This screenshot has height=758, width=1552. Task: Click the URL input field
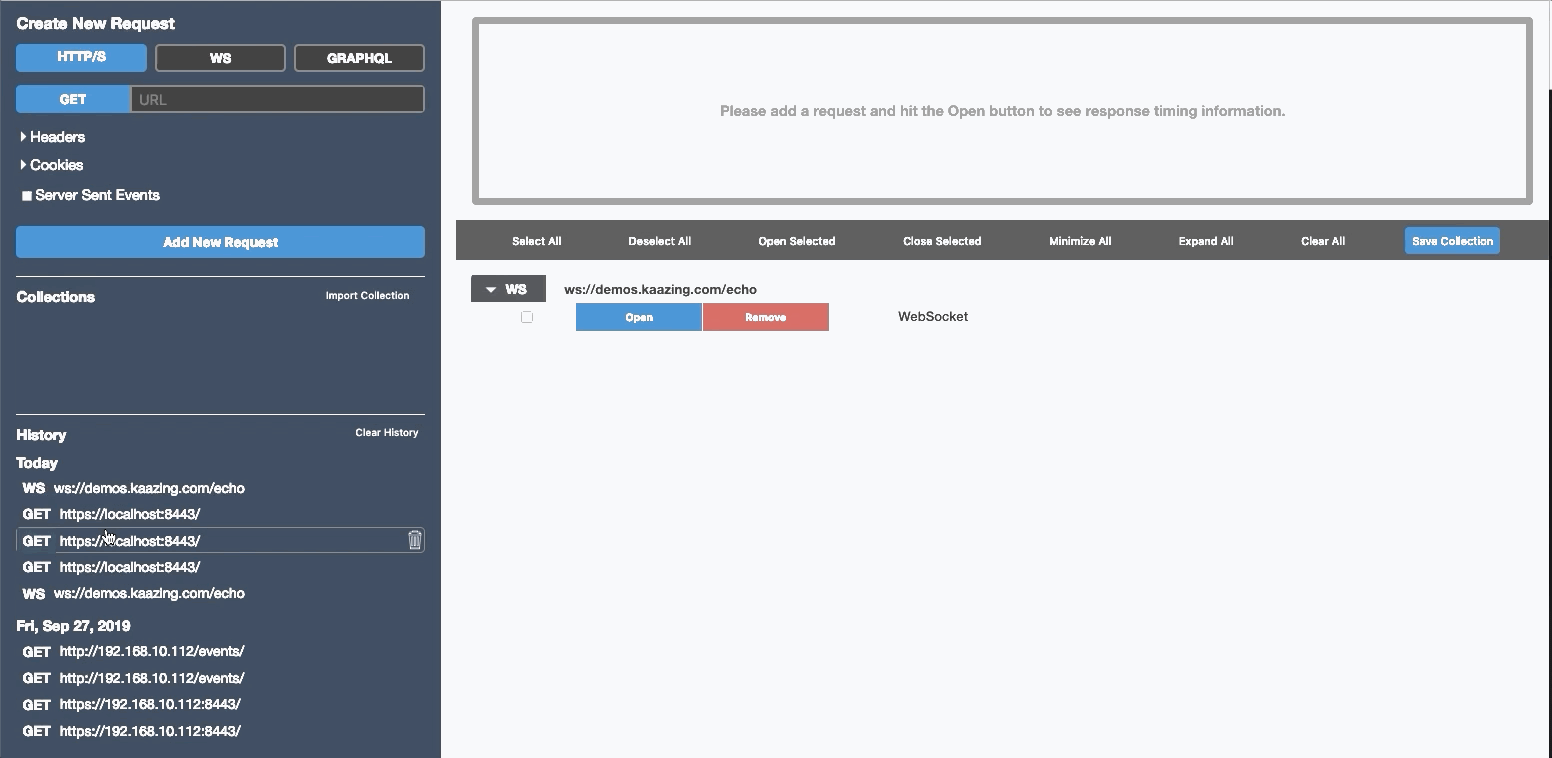point(277,99)
